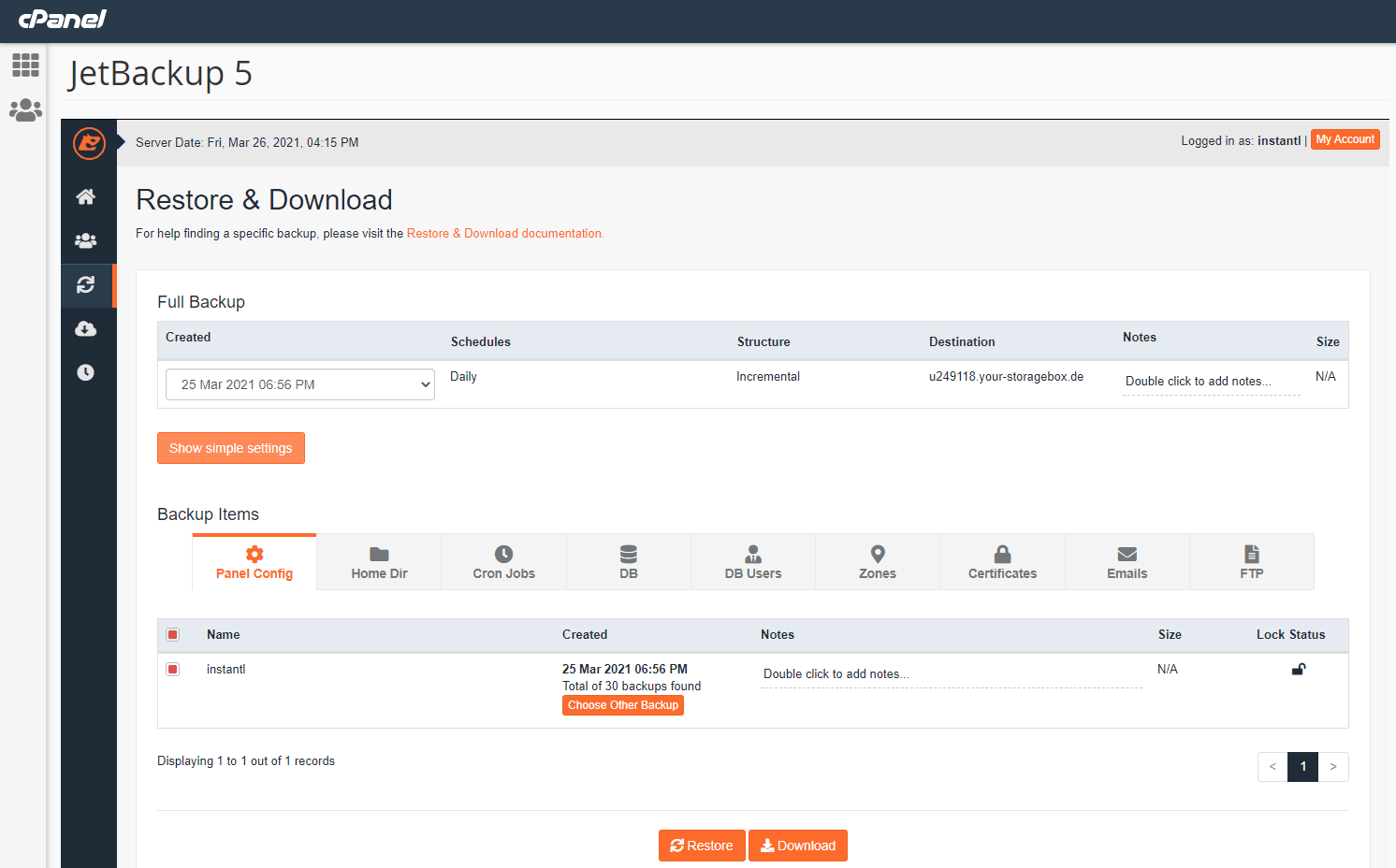Click Choose Other Backup button
The width and height of the screenshot is (1396, 868).
[623, 705]
